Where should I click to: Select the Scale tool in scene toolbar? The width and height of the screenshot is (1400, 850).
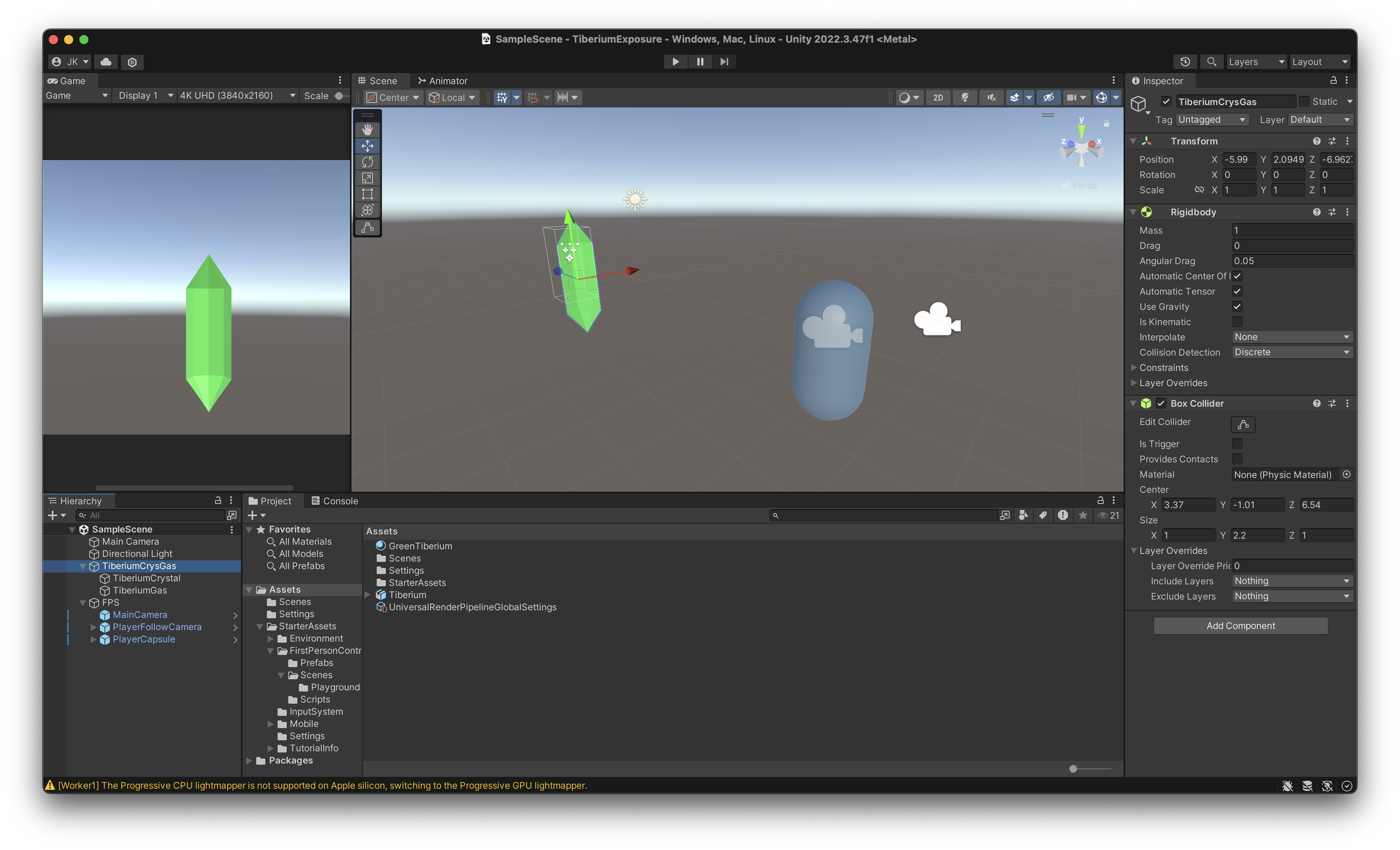[367, 178]
